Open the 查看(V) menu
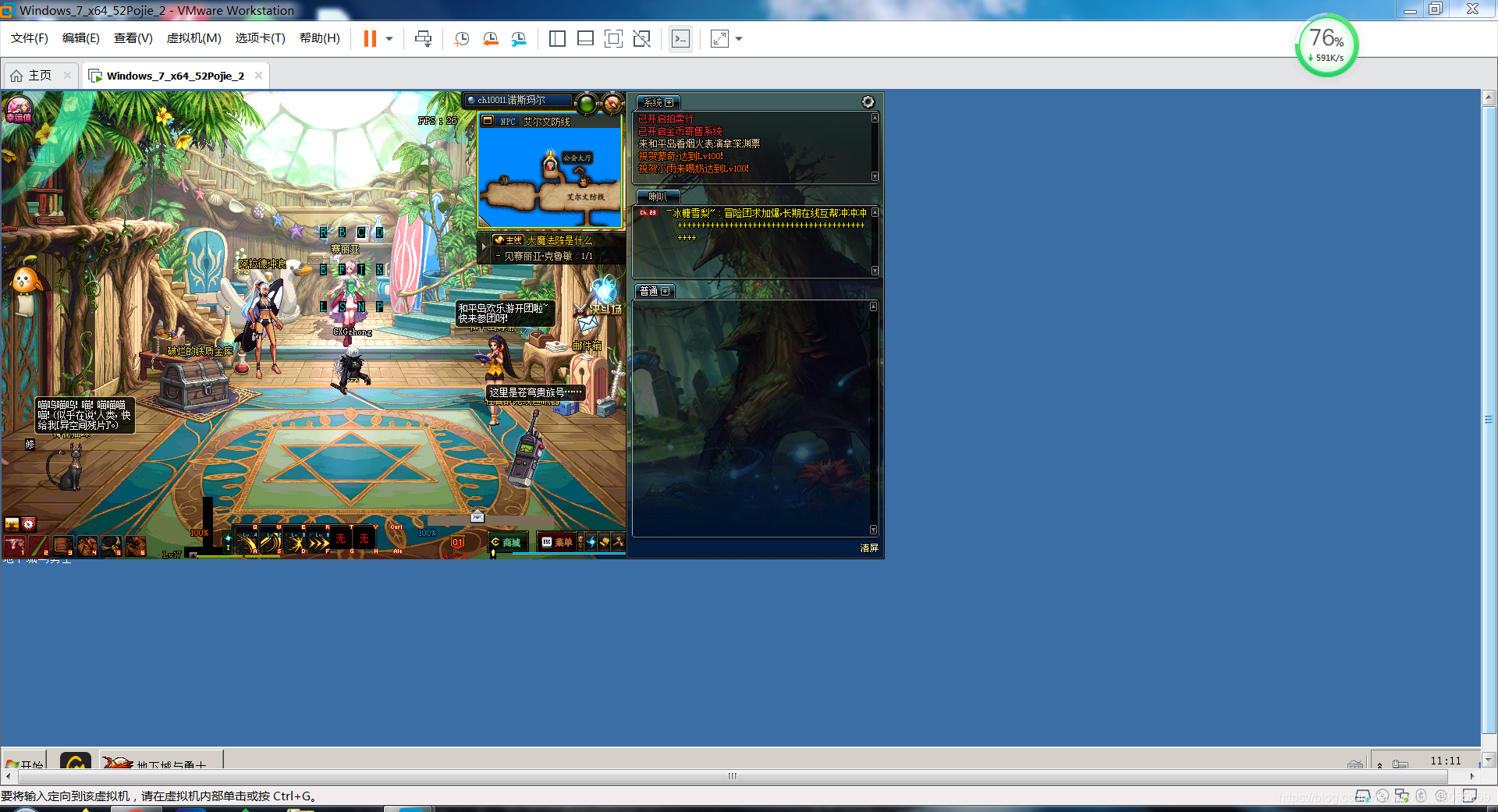 [133, 38]
